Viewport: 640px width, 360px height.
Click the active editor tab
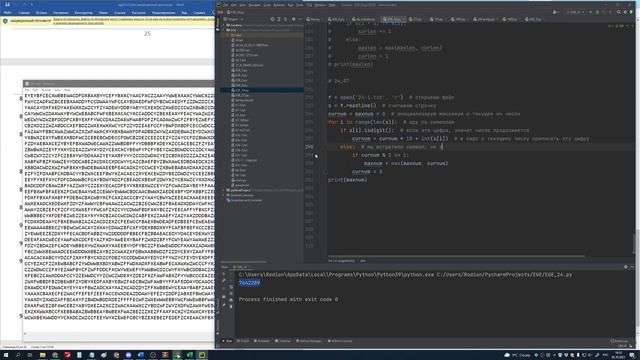pyautogui.click(x=392, y=19)
